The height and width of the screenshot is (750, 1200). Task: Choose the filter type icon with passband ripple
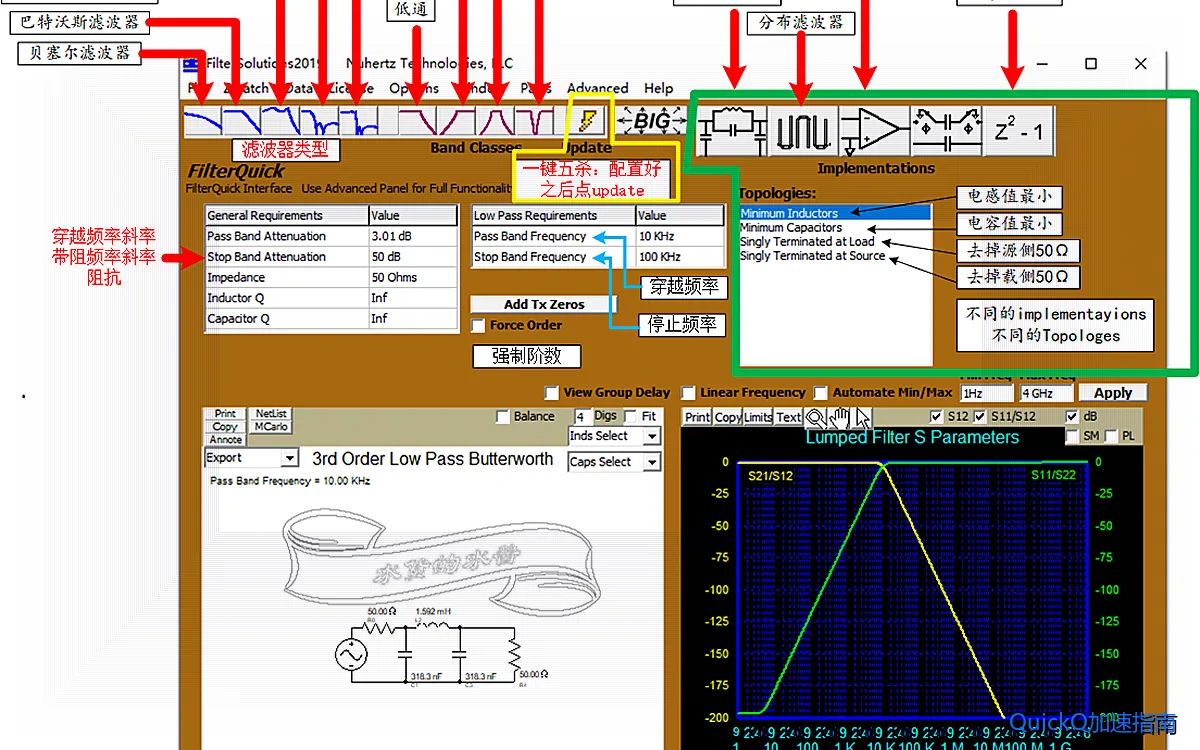tap(280, 121)
